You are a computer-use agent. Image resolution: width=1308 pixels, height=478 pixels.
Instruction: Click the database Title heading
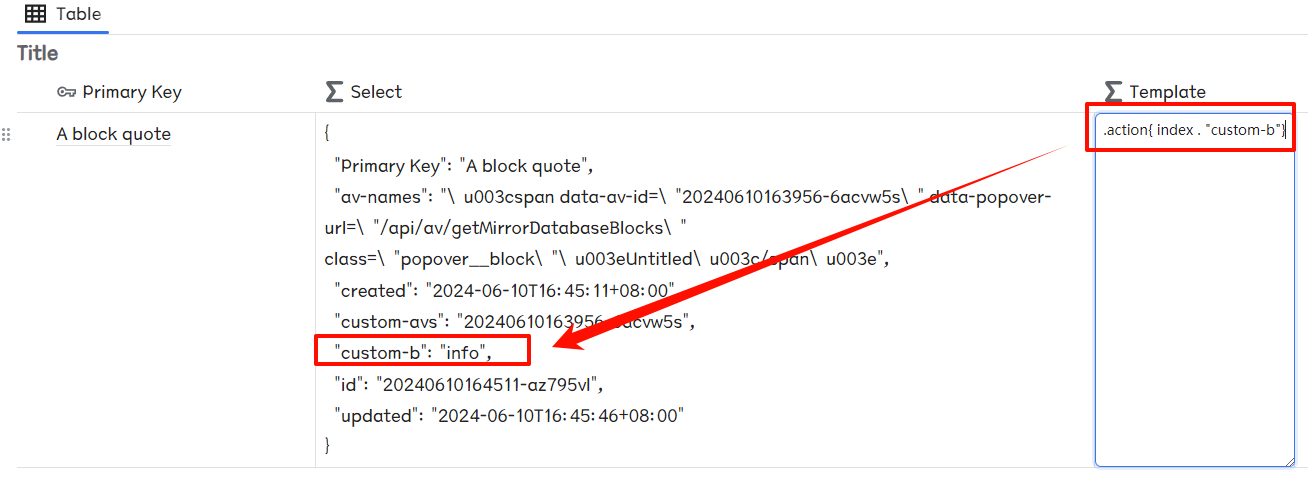[x=38, y=53]
